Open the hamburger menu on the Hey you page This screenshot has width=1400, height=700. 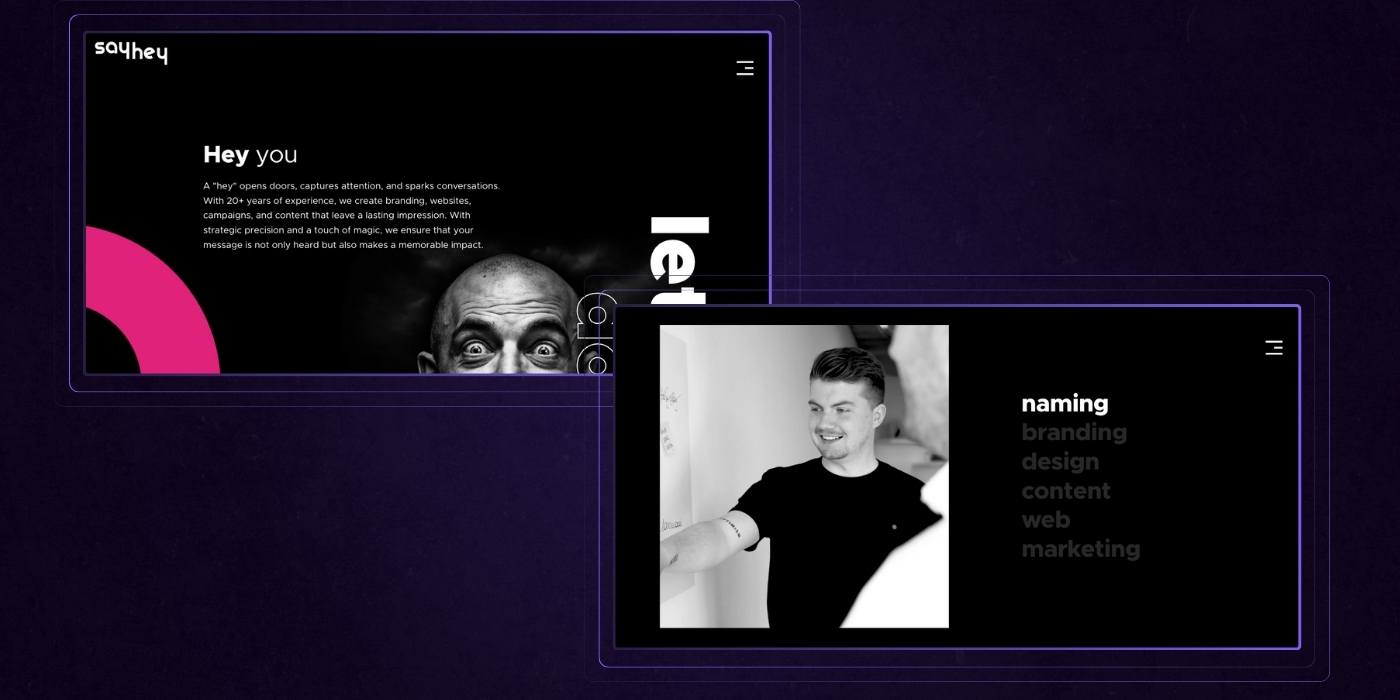(x=745, y=68)
